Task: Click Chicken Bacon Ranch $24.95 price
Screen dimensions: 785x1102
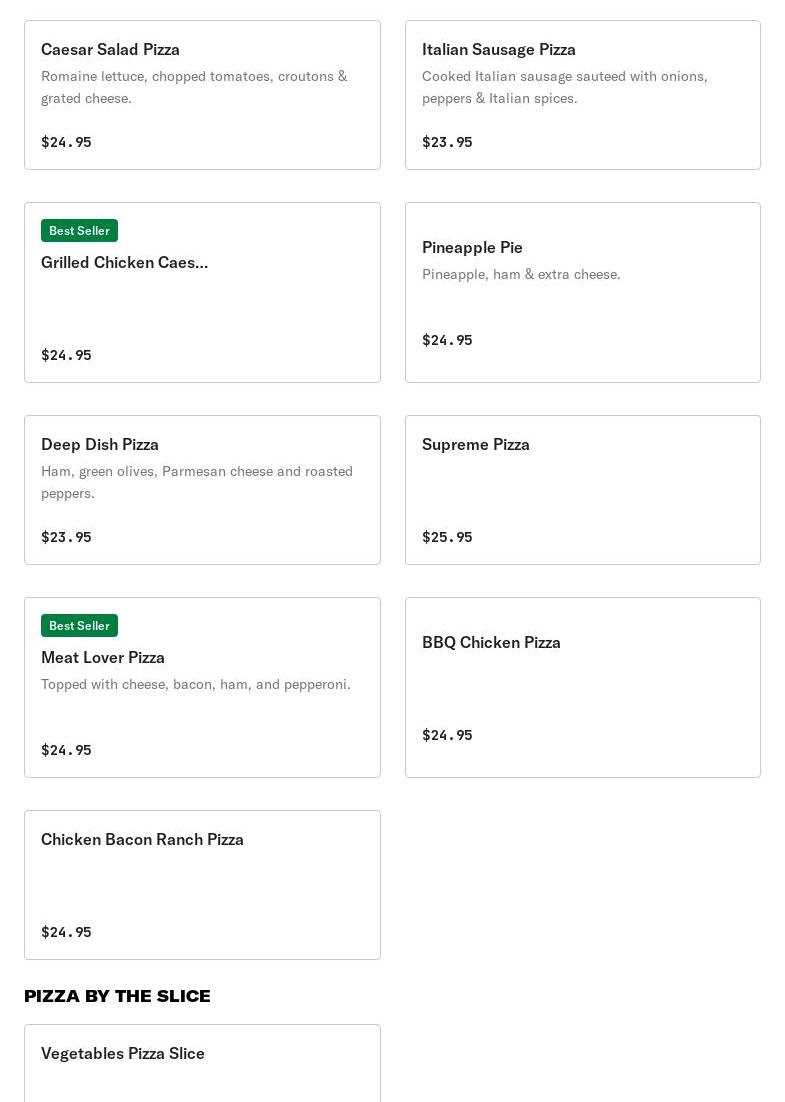Action: pyautogui.click(x=66, y=932)
